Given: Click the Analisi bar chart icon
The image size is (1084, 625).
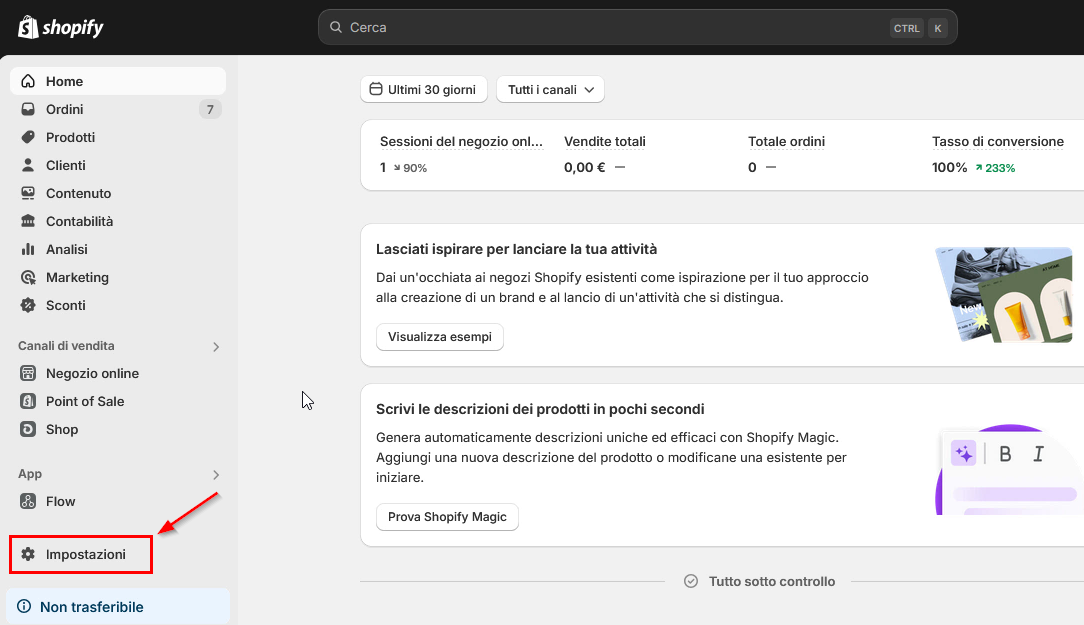Looking at the screenshot, I should click(x=28, y=249).
